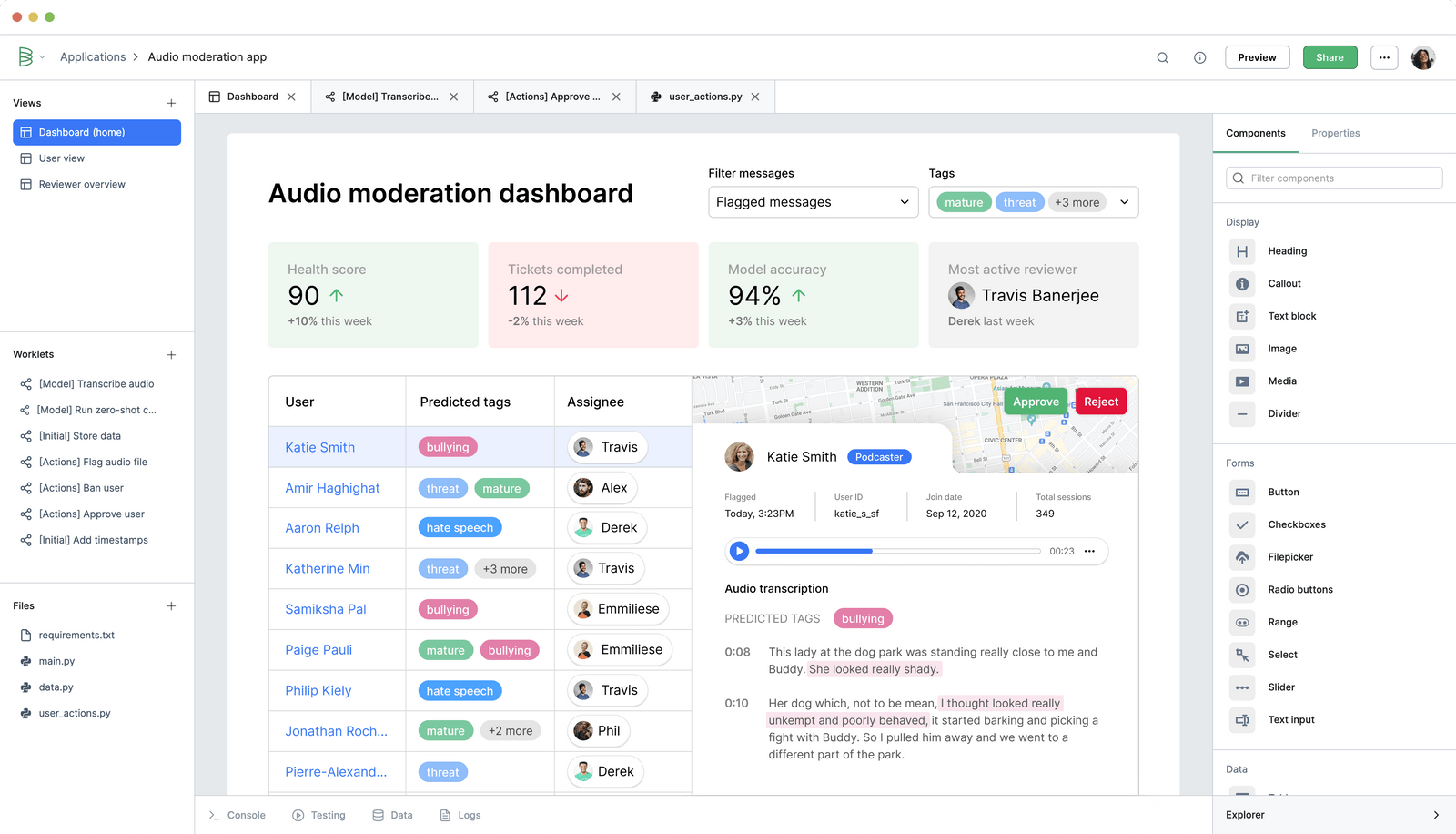Select the Reviewer overview view
Viewport: 1456px width, 834px height.
pos(81,184)
